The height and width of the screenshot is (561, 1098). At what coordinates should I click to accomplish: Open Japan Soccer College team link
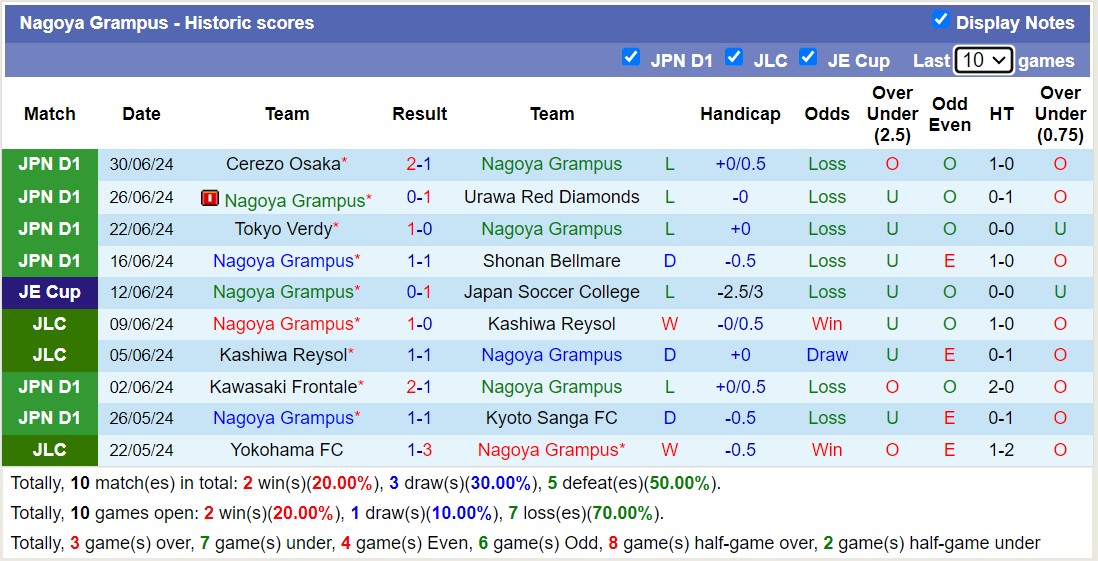[552, 292]
